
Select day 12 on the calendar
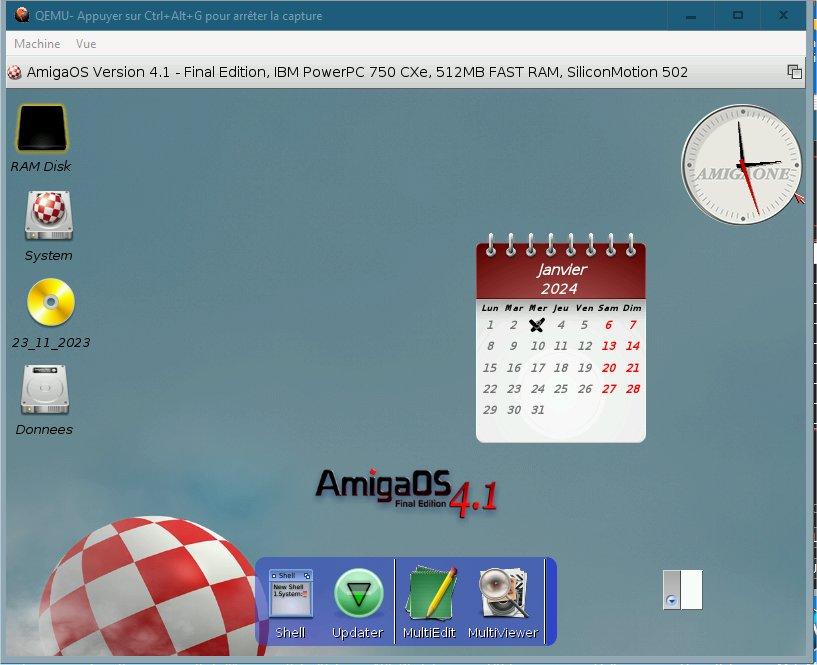tap(585, 346)
